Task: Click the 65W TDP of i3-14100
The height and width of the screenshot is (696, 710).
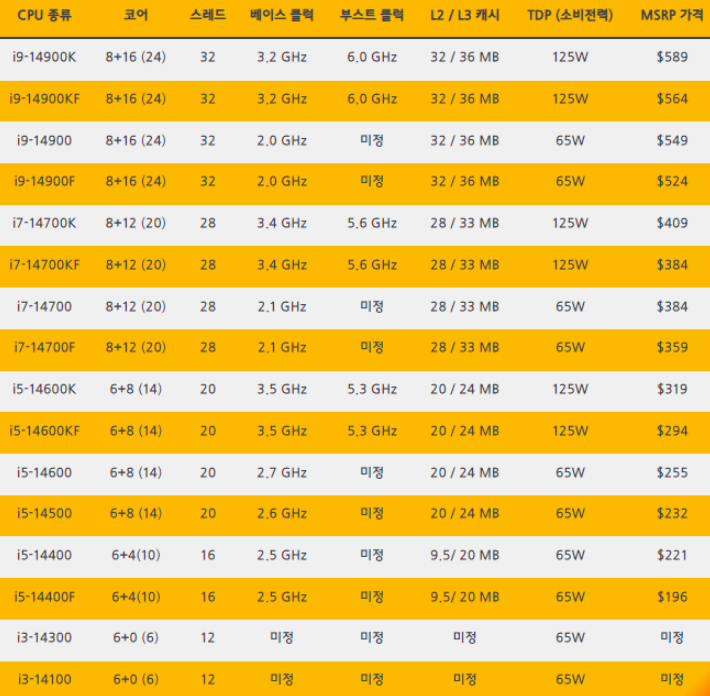Action: click(570, 680)
